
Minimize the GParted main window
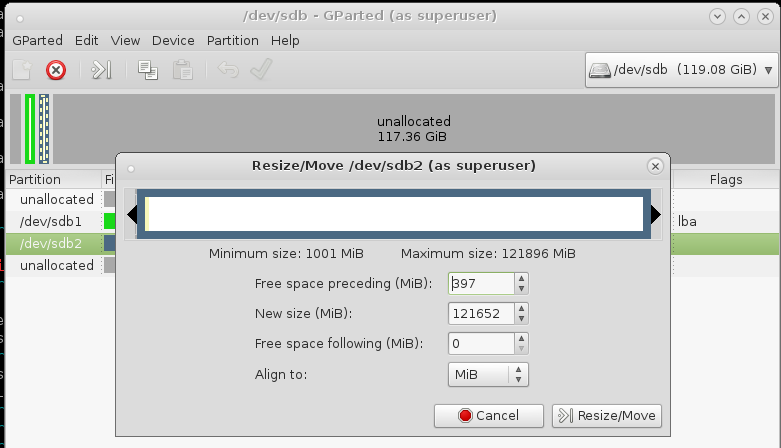coord(717,16)
